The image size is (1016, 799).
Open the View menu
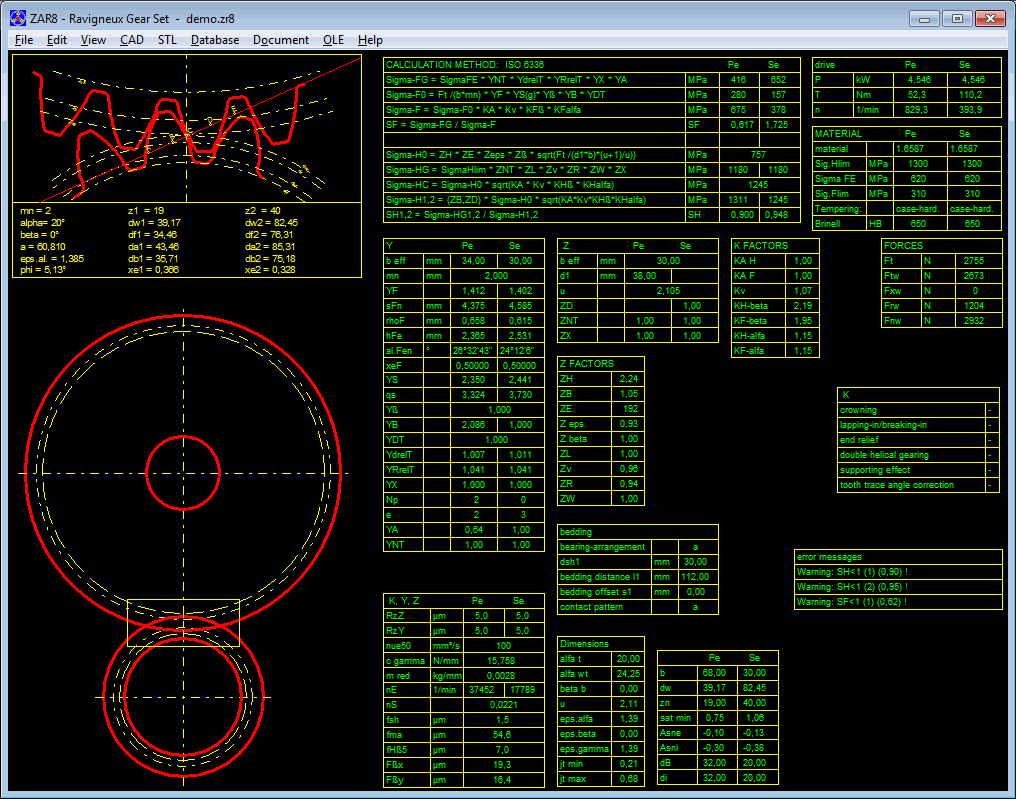coord(93,40)
